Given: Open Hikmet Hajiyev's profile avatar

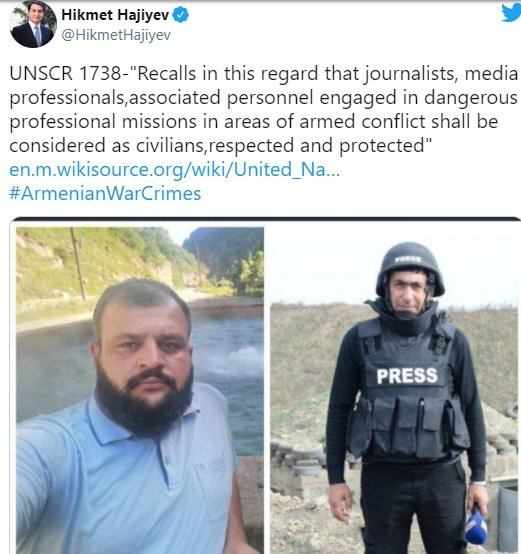Looking at the screenshot, I should tap(33, 24).
